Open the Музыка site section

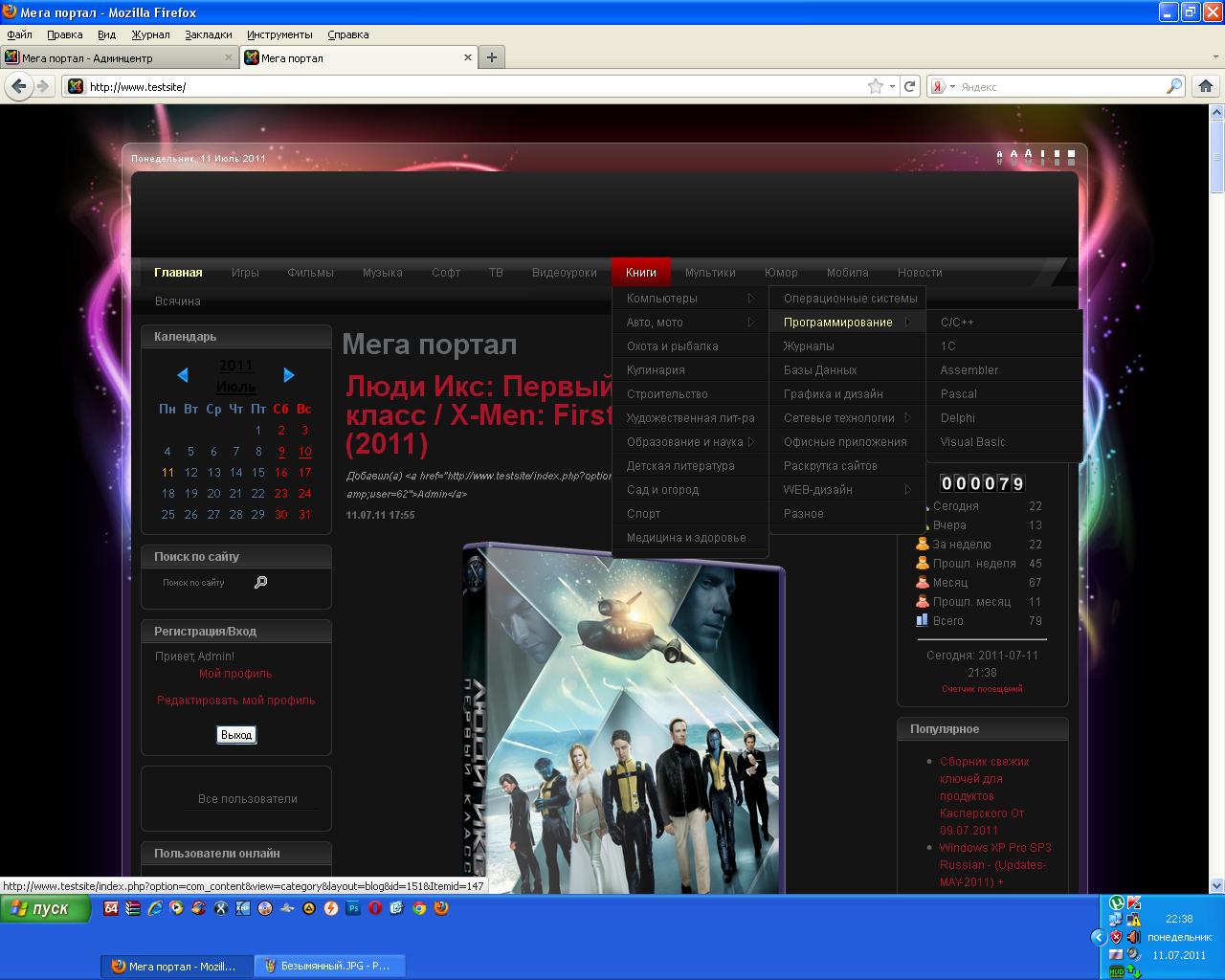point(382,273)
